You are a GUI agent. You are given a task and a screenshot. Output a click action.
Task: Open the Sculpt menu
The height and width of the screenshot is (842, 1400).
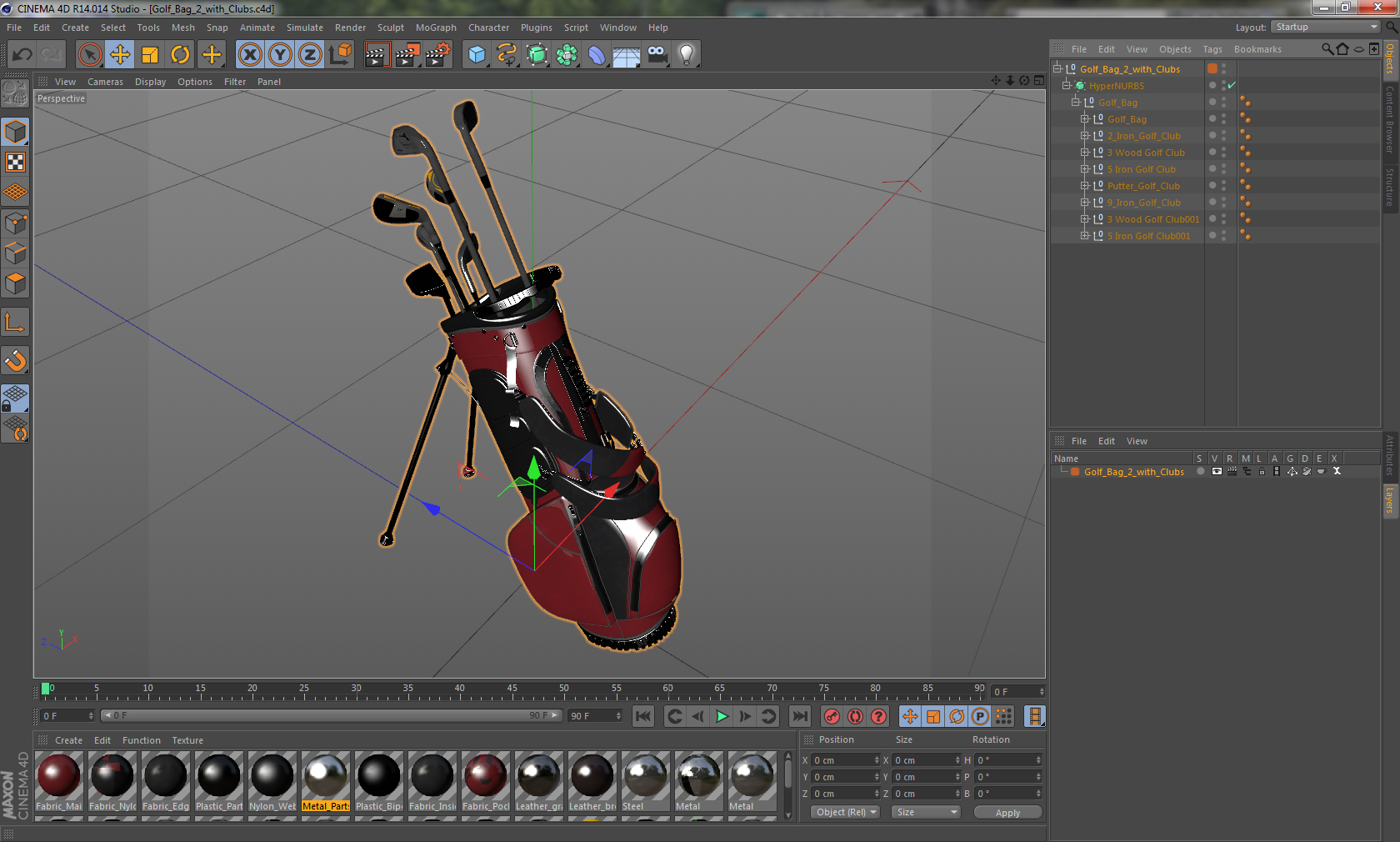[x=391, y=28]
